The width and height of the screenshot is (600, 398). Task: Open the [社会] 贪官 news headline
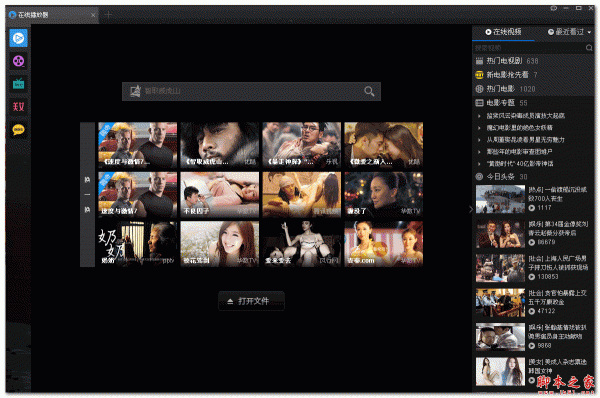[x=557, y=297]
